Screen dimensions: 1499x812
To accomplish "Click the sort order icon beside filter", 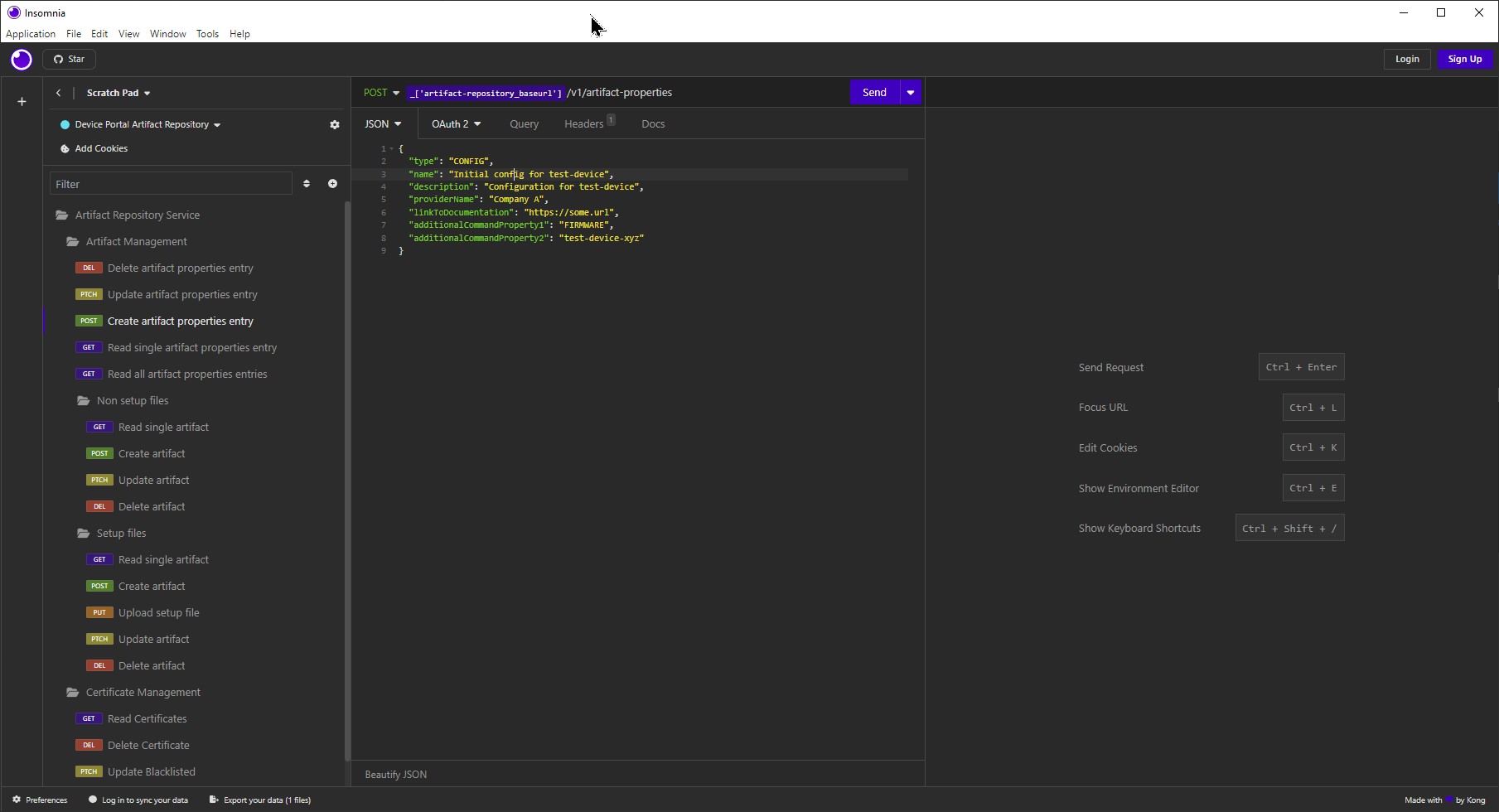I will pos(307,184).
